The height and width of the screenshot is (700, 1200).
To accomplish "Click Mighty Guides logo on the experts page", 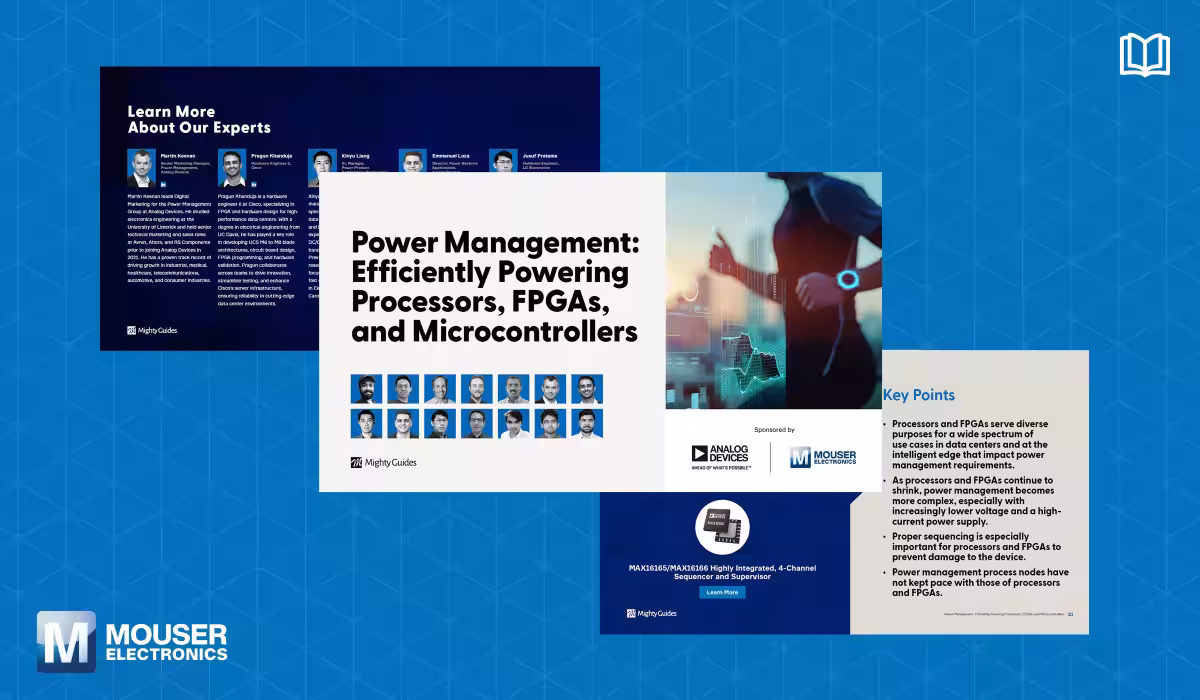I will tap(152, 330).
